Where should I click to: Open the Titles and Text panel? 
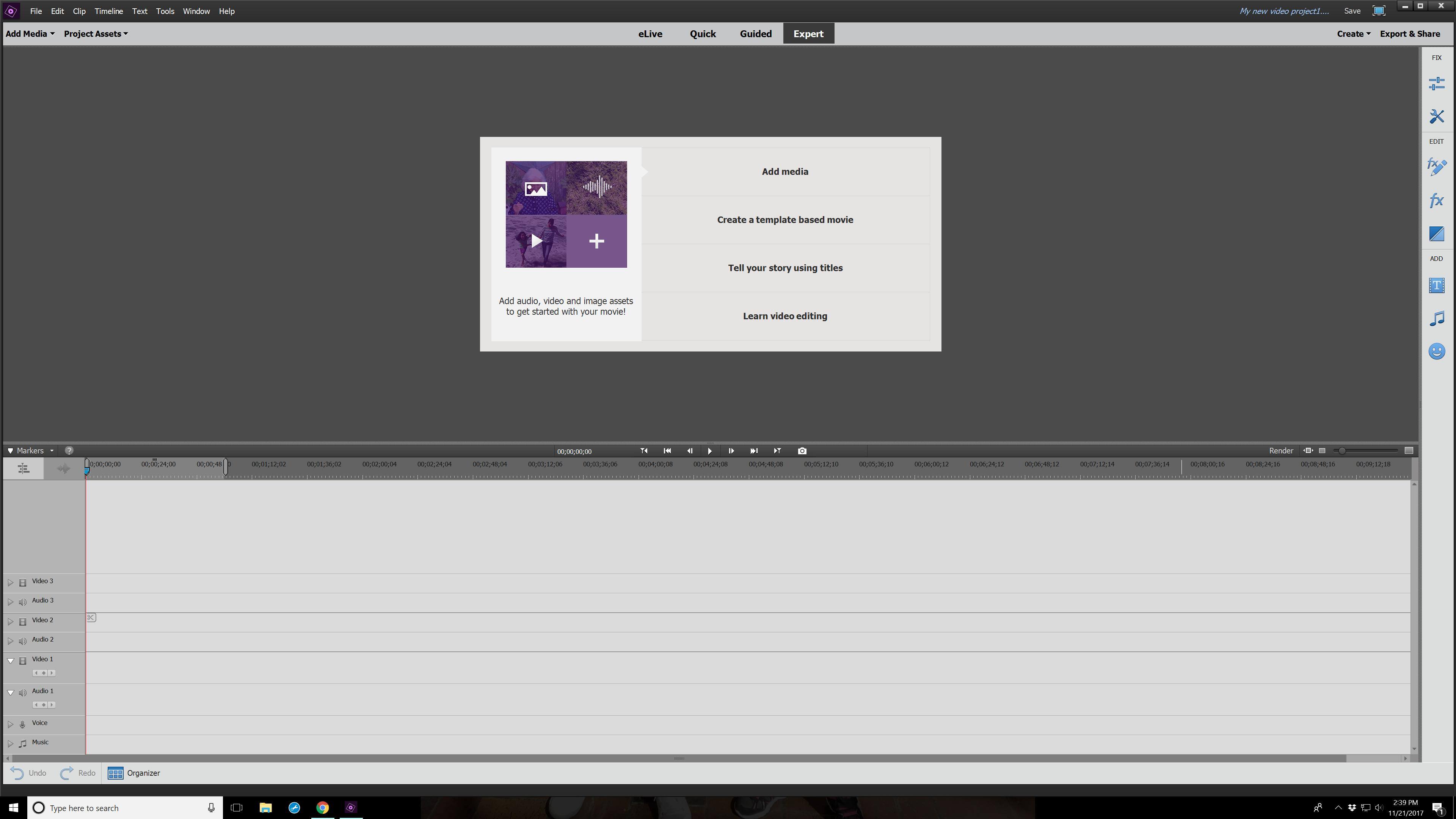(1436, 286)
